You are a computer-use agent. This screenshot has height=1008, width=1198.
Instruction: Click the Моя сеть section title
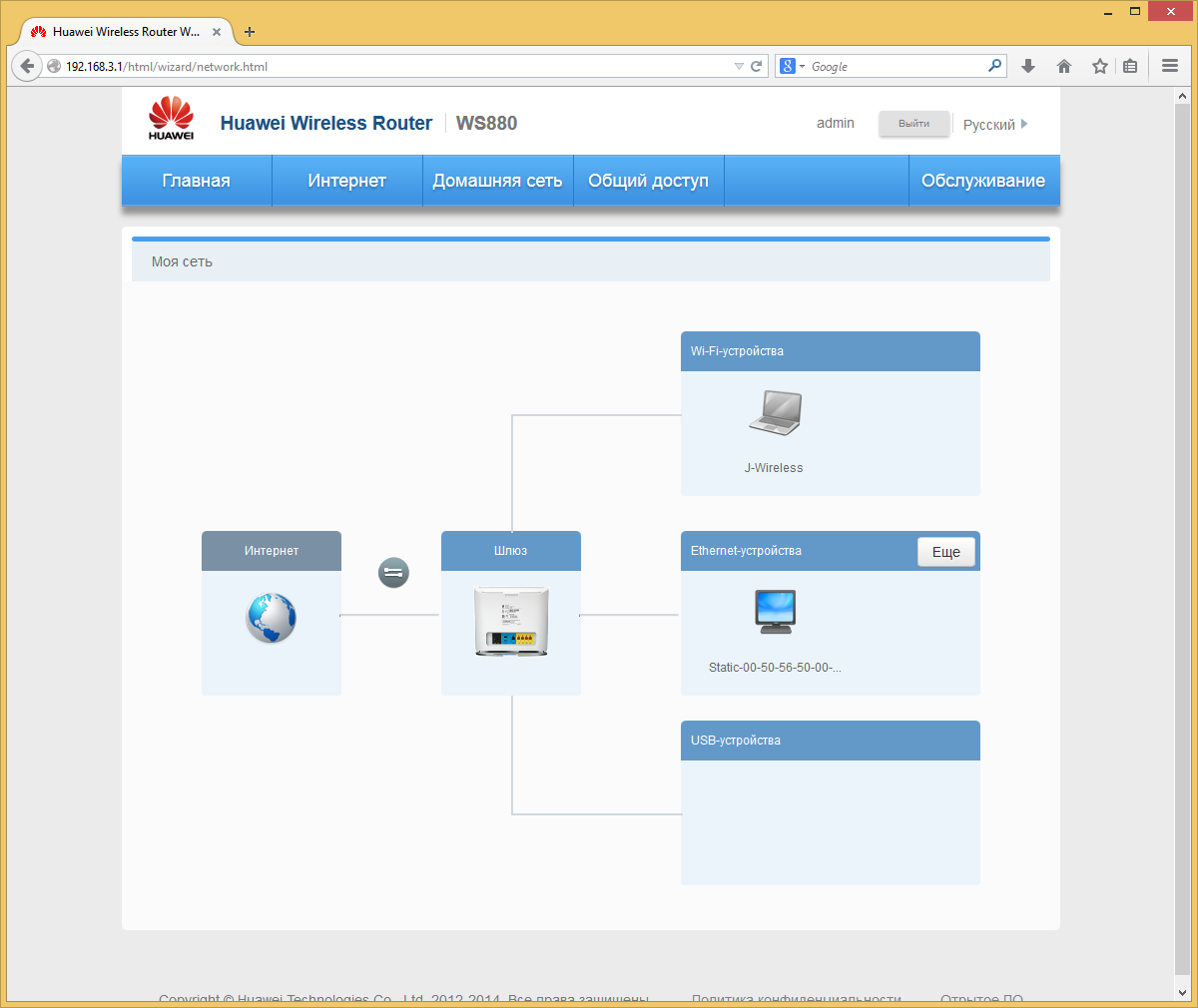coord(182,261)
